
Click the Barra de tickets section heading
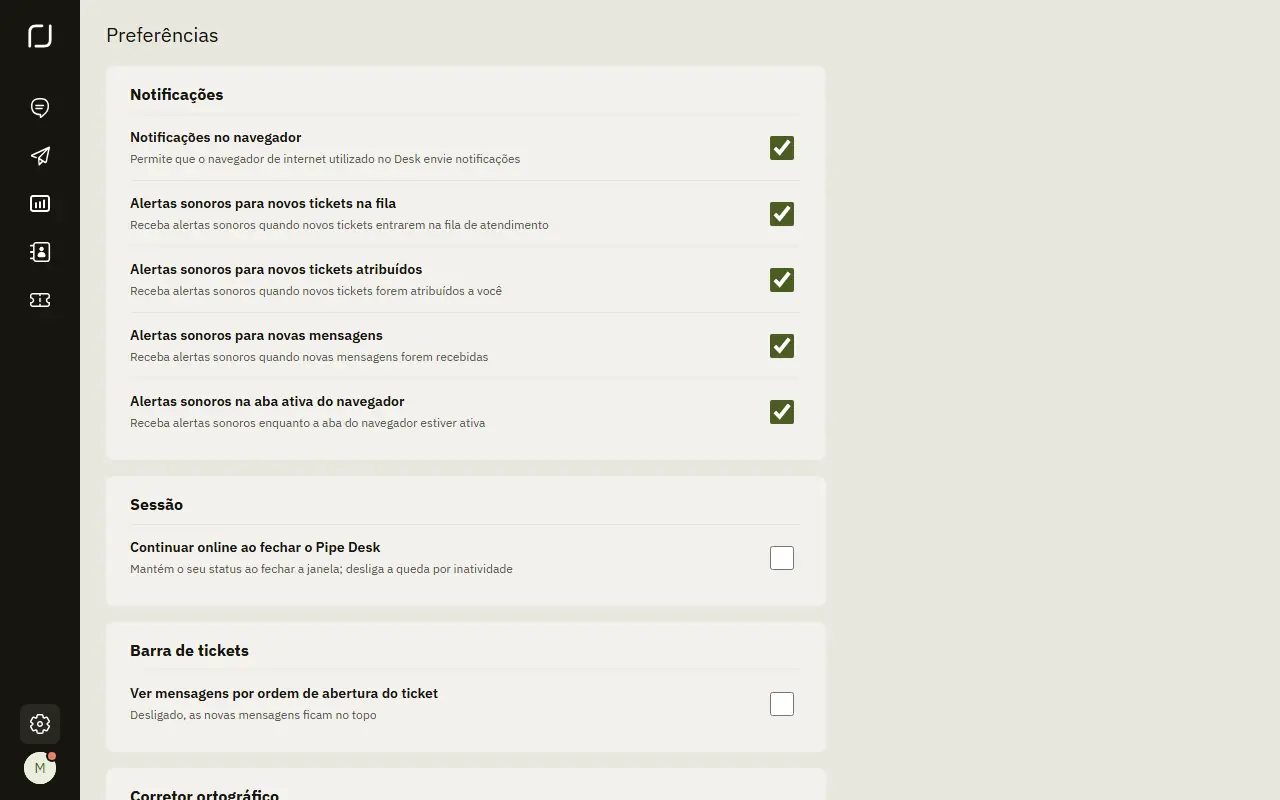tap(190, 651)
